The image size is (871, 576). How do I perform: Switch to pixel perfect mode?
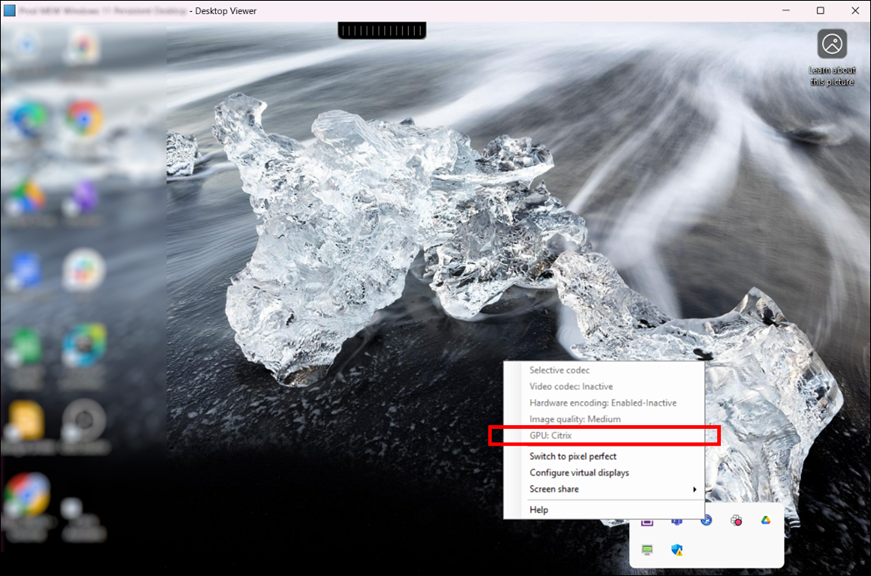click(x=573, y=456)
